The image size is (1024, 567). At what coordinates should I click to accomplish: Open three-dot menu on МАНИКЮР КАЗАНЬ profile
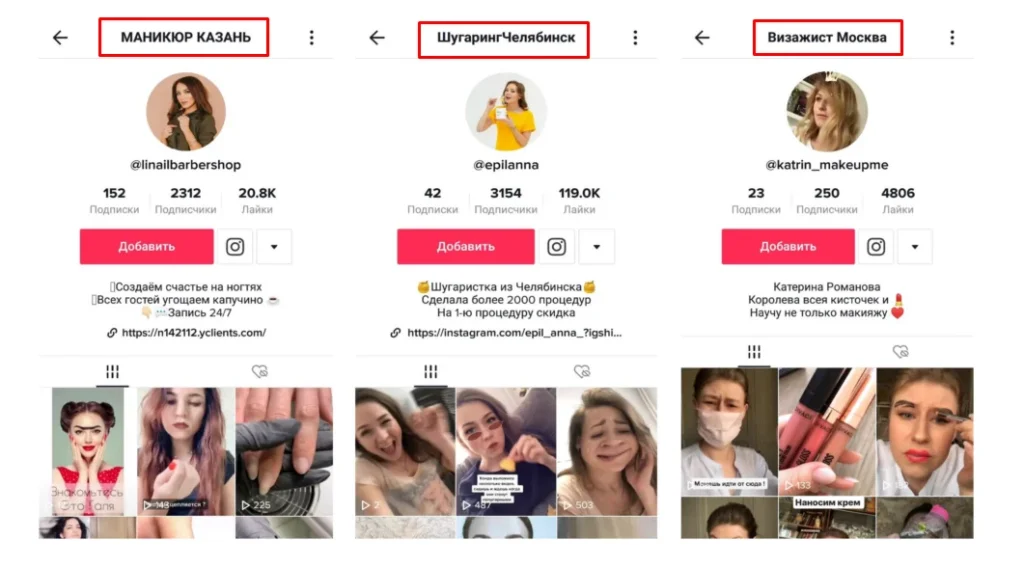[312, 38]
